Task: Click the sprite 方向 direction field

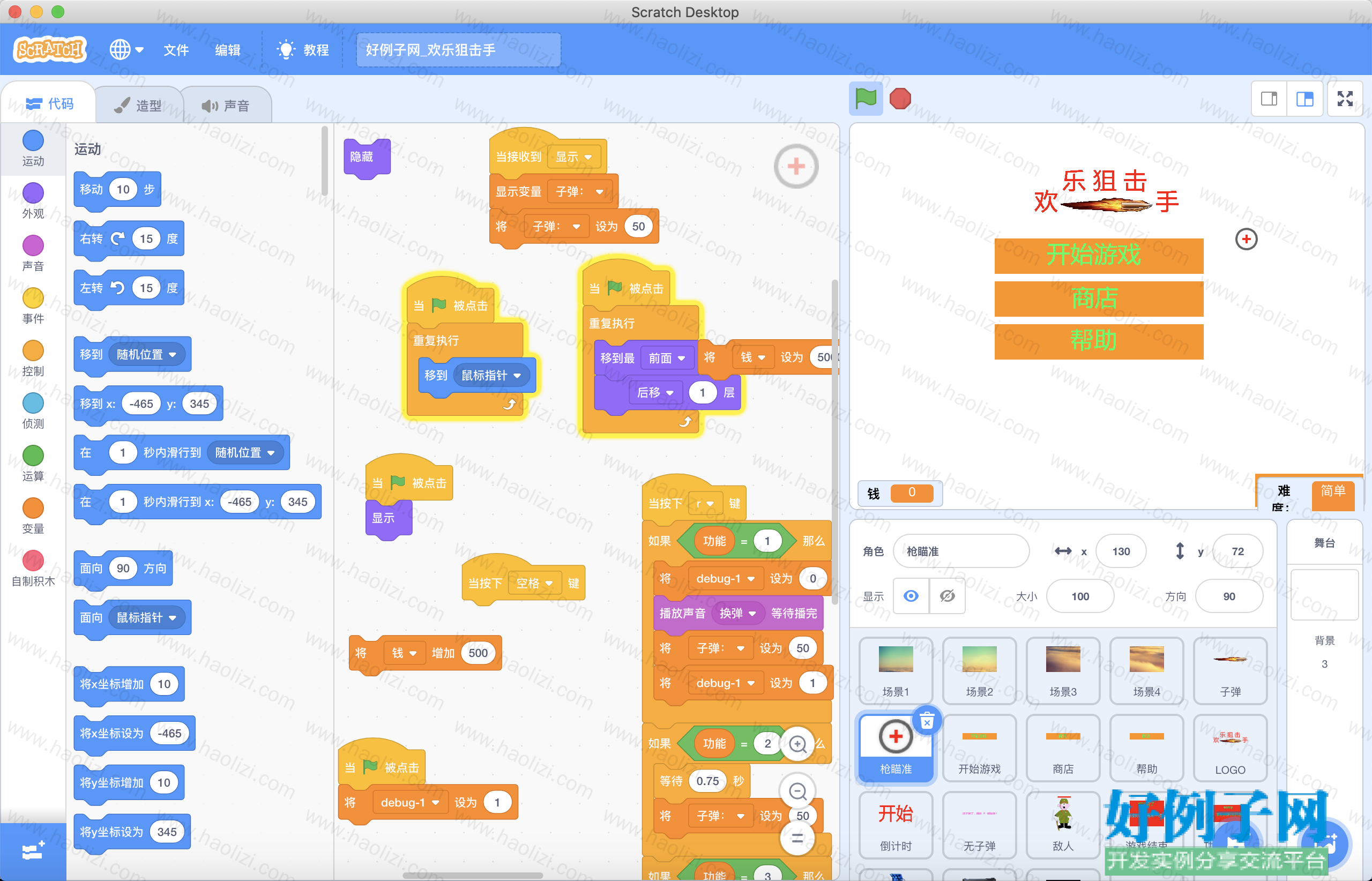Action: 1229,596
